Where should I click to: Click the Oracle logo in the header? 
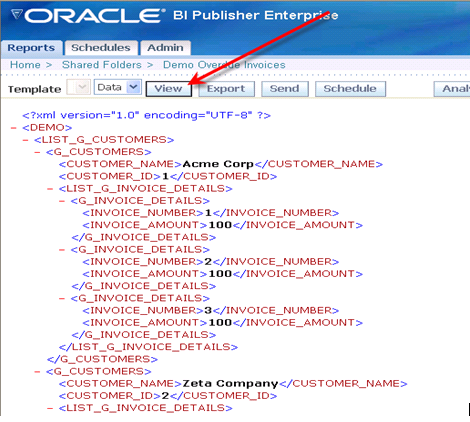pyautogui.click(x=88, y=16)
